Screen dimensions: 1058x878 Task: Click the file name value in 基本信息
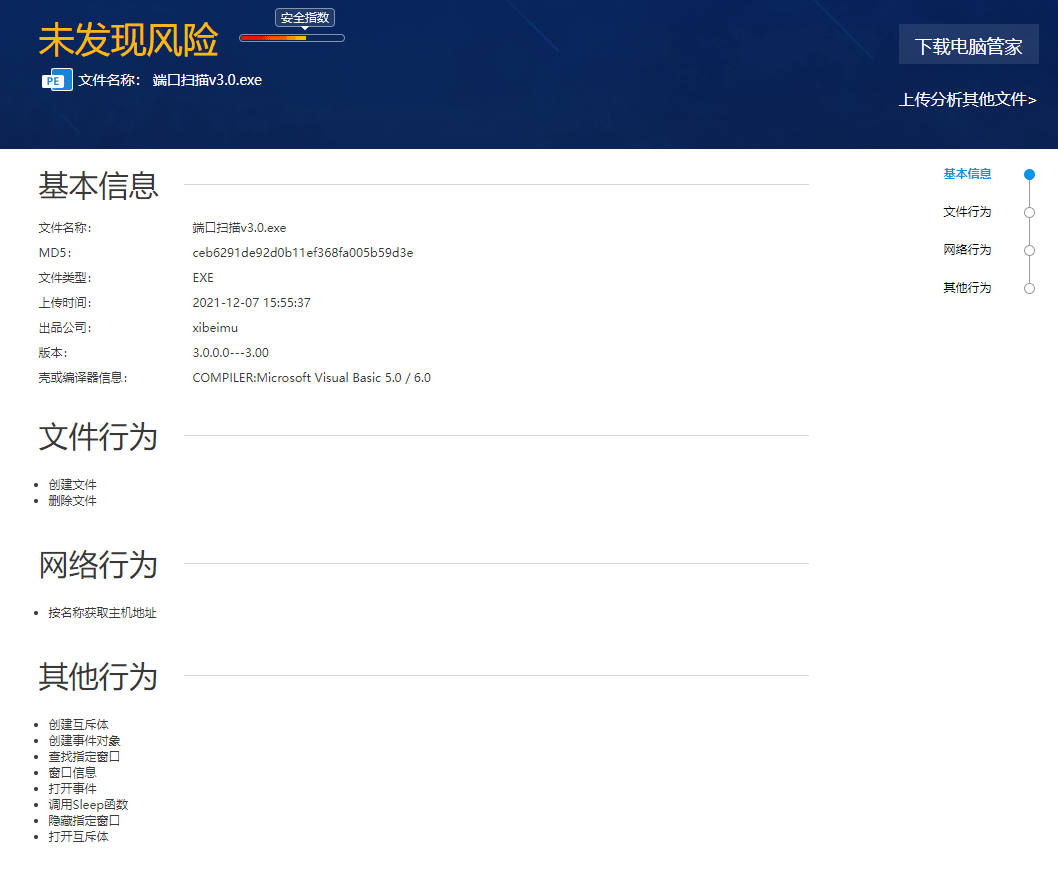240,227
